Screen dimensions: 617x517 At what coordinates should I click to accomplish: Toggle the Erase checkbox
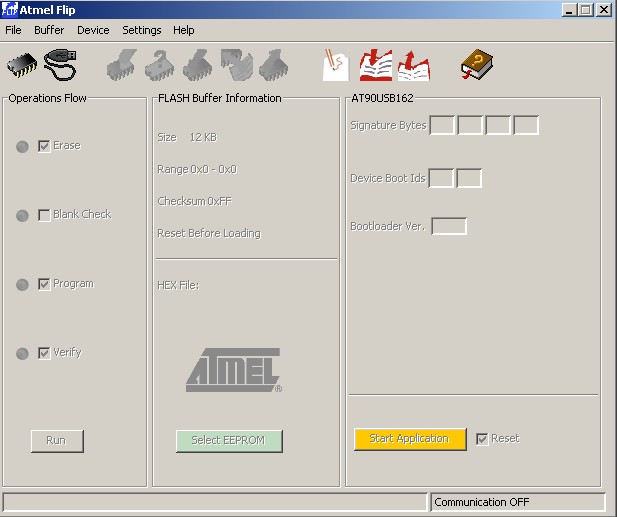[44, 146]
